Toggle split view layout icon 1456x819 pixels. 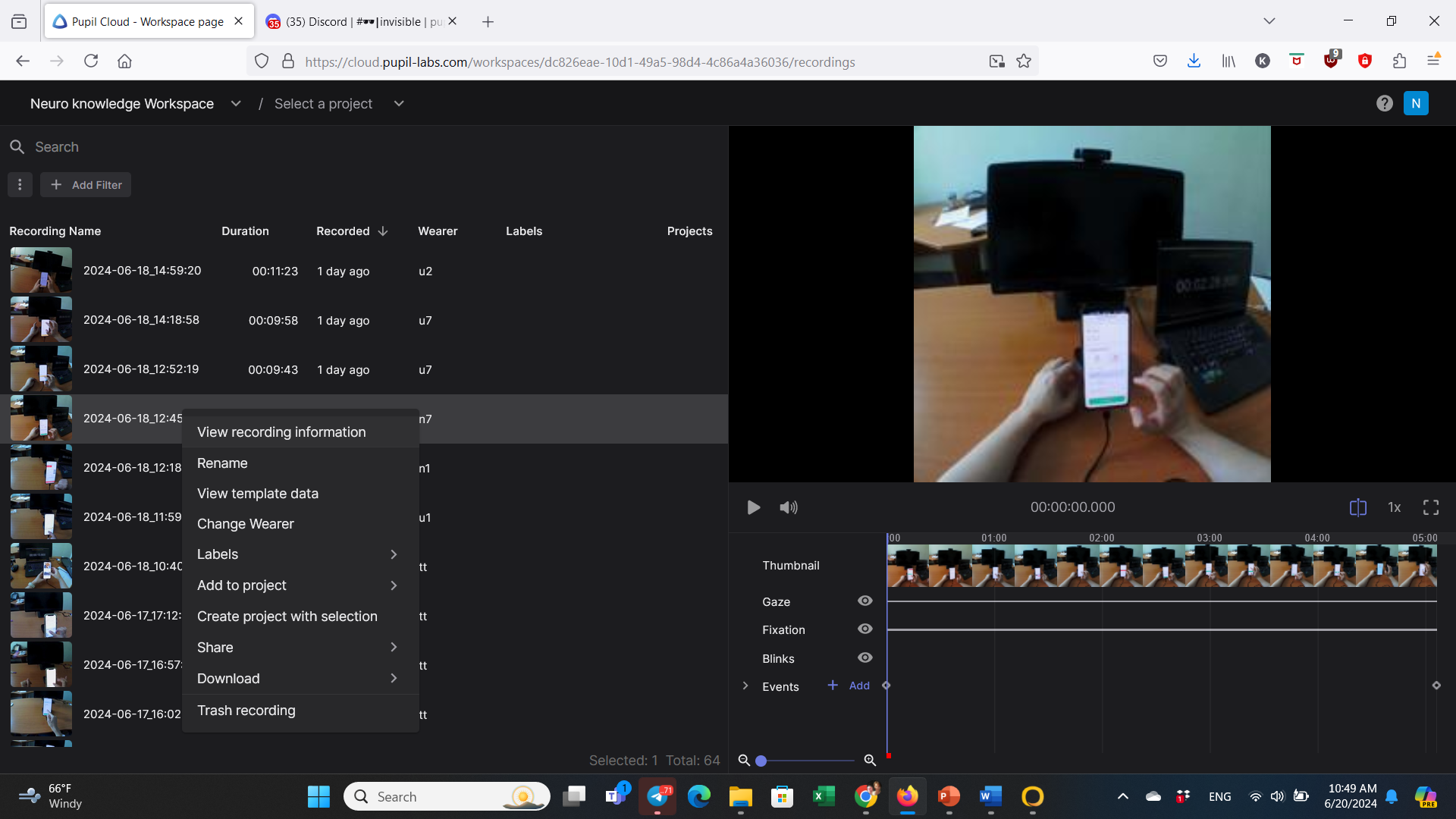[1358, 507]
